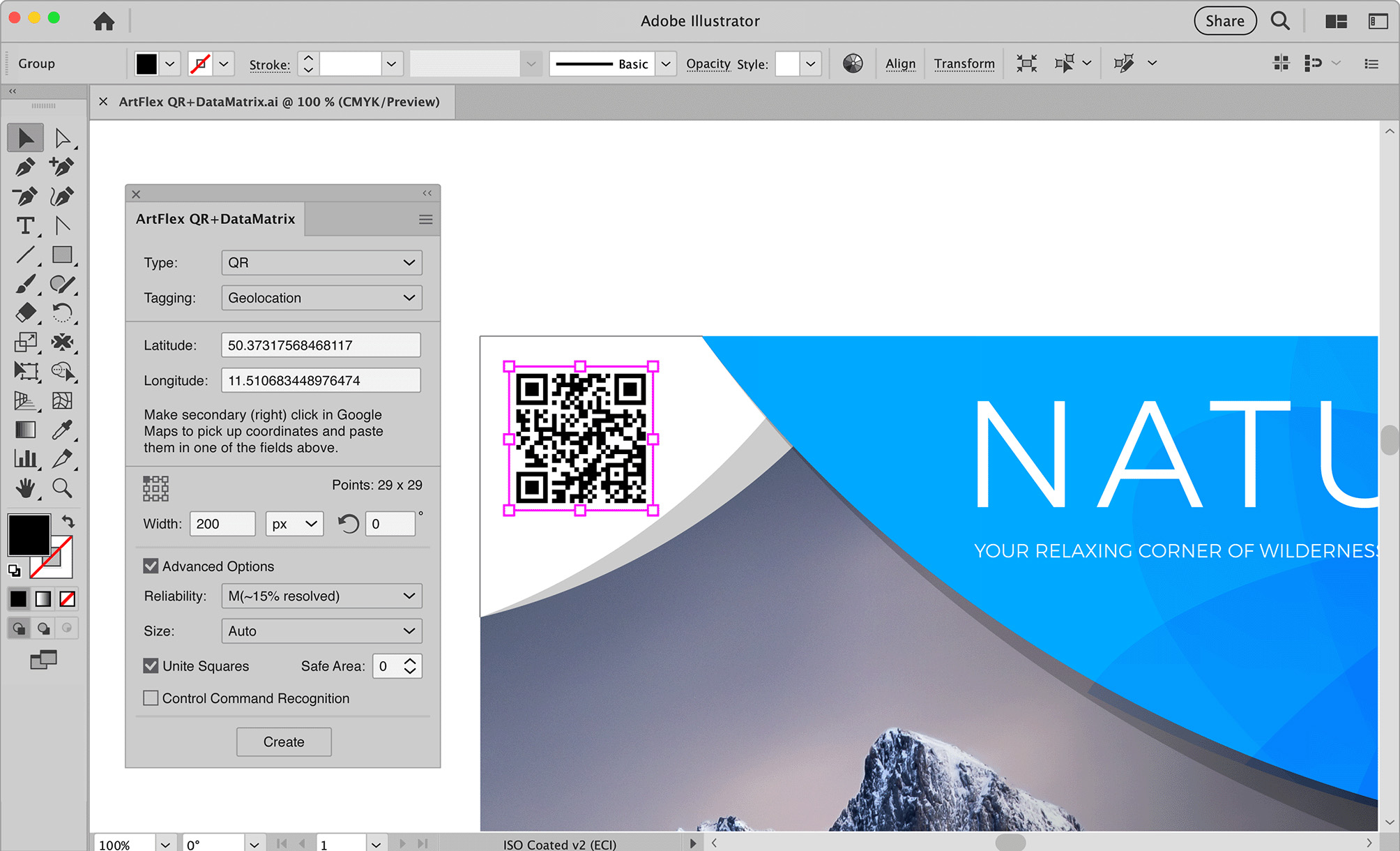The image size is (1400, 851).
Task: Set paint mode to Gradient
Action: (x=43, y=598)
